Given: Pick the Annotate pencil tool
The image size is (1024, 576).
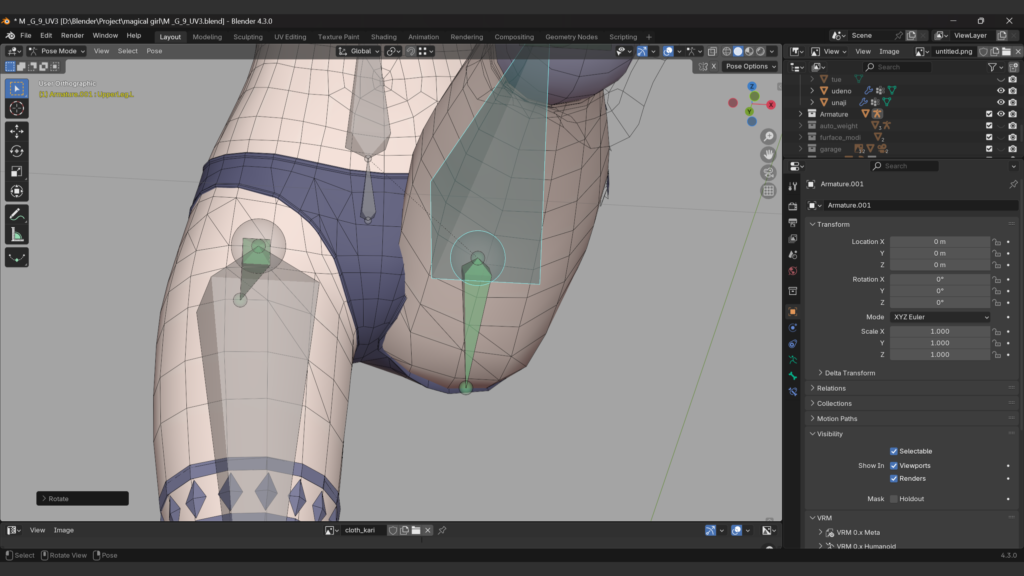Looking at the screenshot, I should click(17, 214).
